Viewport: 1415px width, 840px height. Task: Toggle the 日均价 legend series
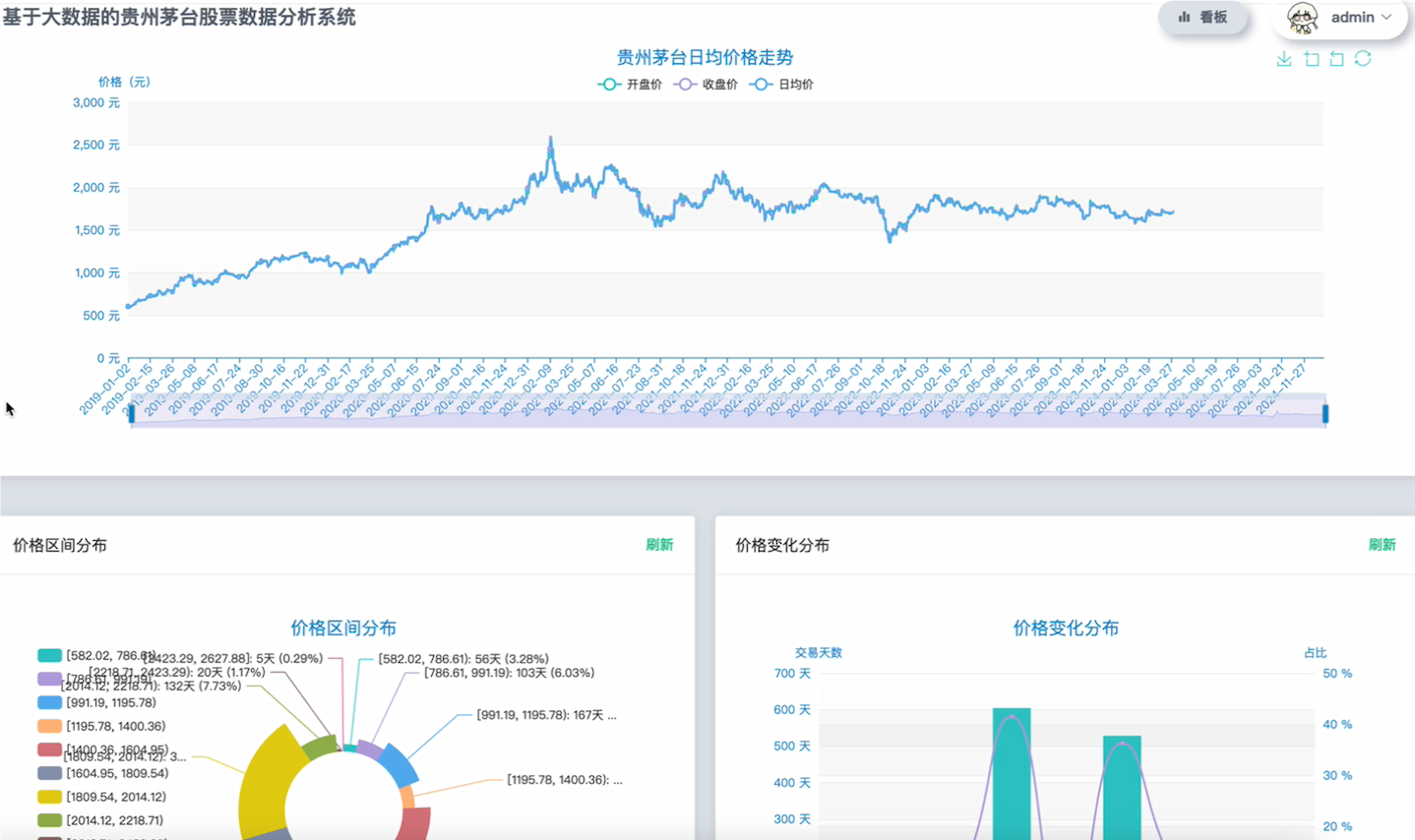tap(781, 85)
